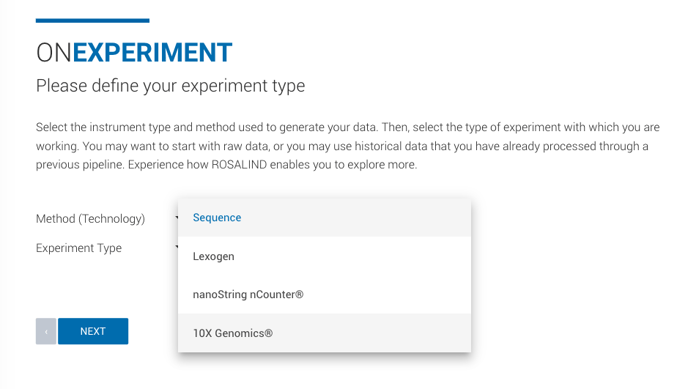Click the arrow icon next to Method (Technology)
The width and height of the screenshot is (688, 389).
click(x=176, y=217)
